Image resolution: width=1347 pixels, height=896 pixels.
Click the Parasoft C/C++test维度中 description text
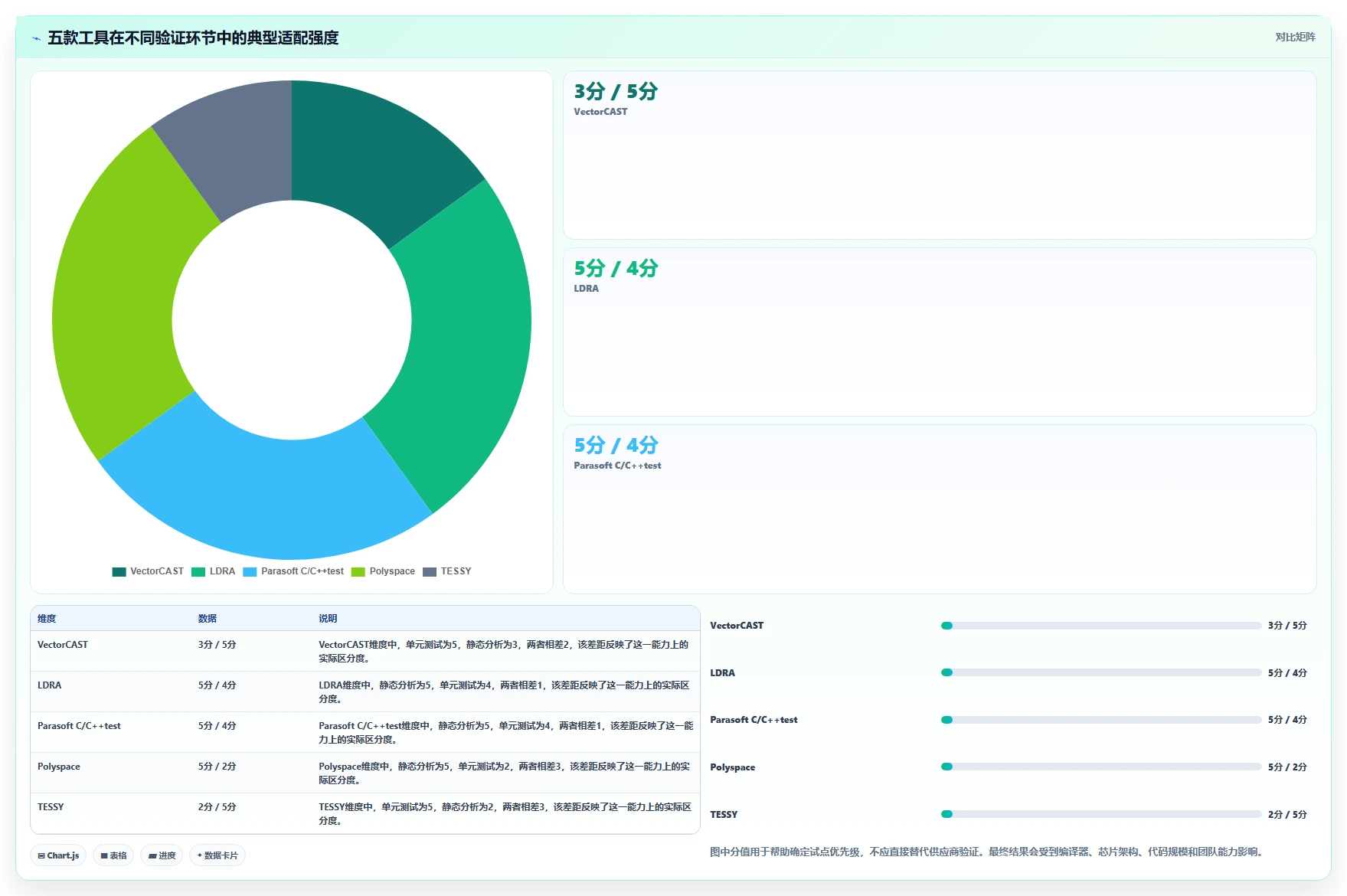click(x=506, y=733)
